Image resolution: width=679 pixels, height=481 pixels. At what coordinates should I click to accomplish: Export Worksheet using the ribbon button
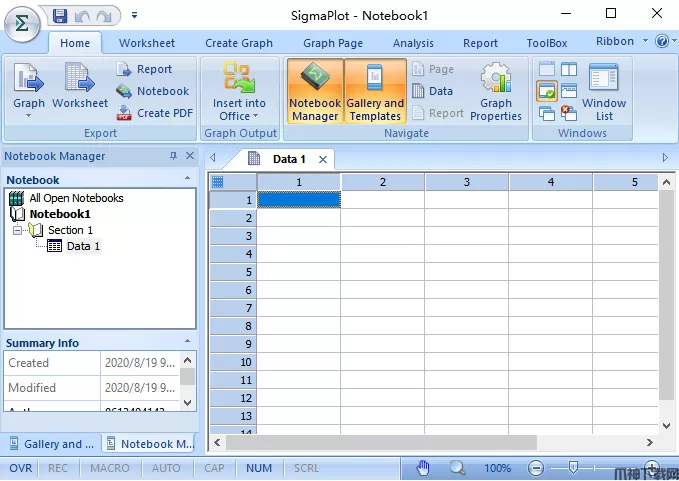tap(80, 85)
